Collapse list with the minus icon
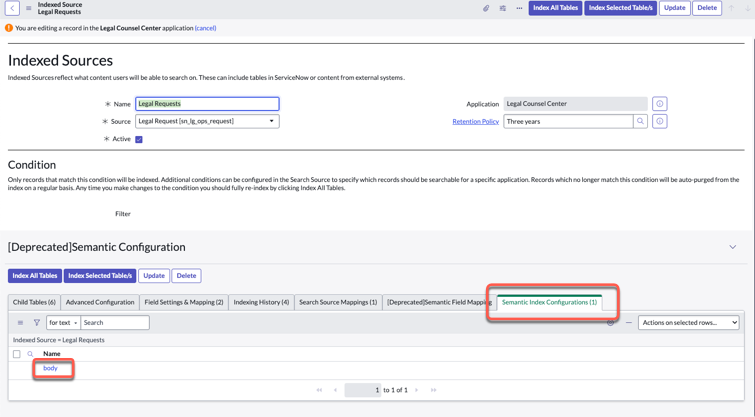This screenshot has width=755, height=417. pyautogui.click(x=629, y=323)
